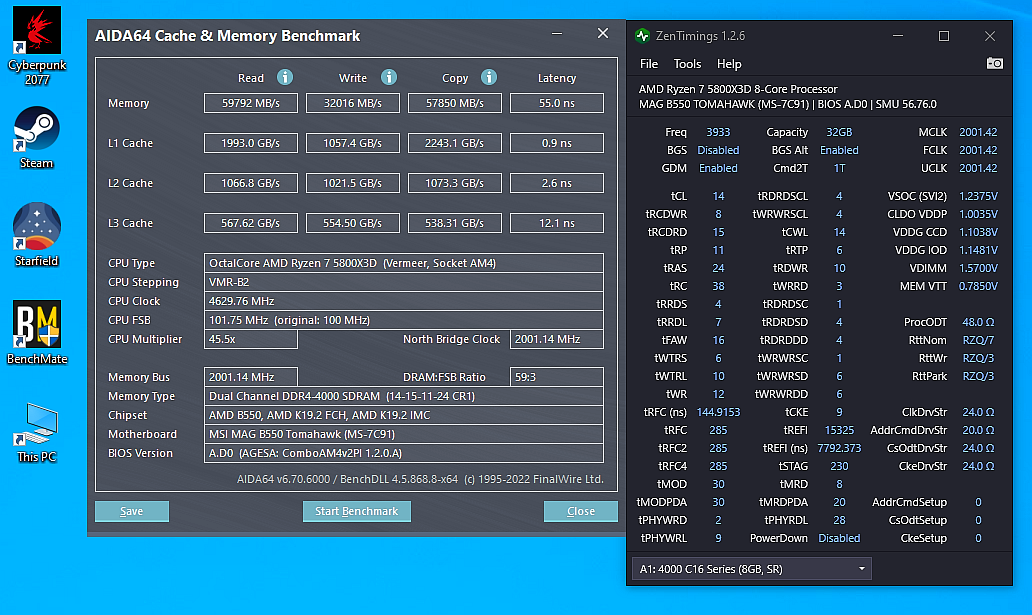Expand the A1: 4000 C16 Series module dropdown
The height and width of the screenshot is (615, 1032).
click(752, 569)
